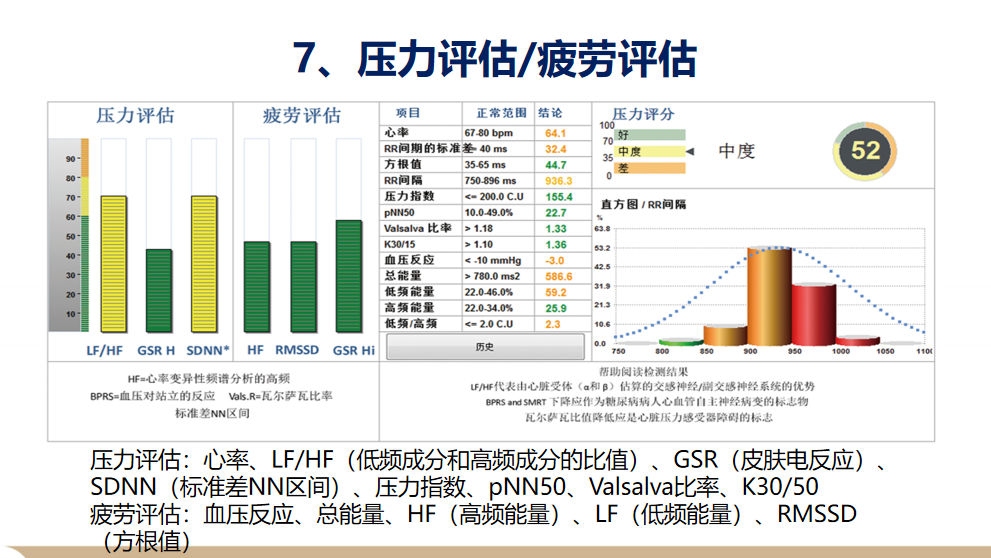Screen dimensions: 991x558
Task: Click the green GSR Hi bar
Action: 348,277
